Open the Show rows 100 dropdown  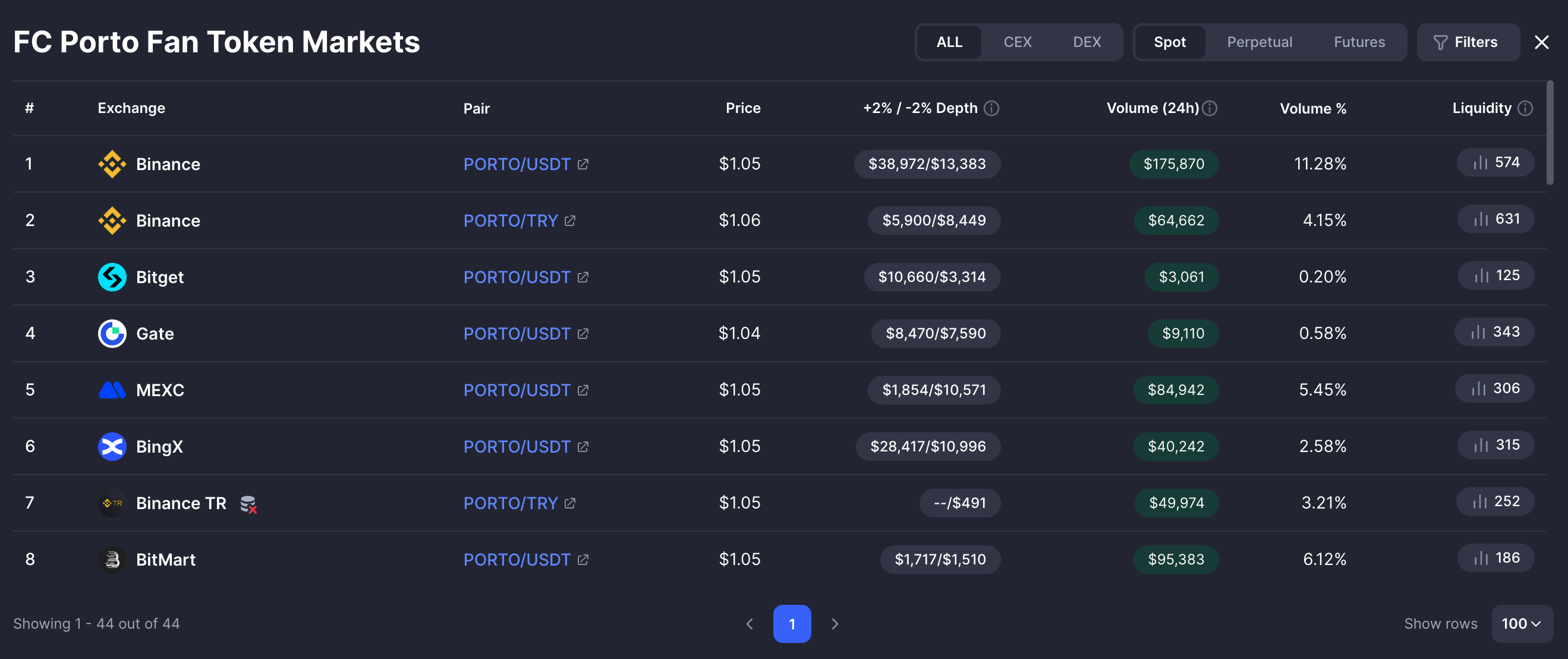click(1521, 623)
